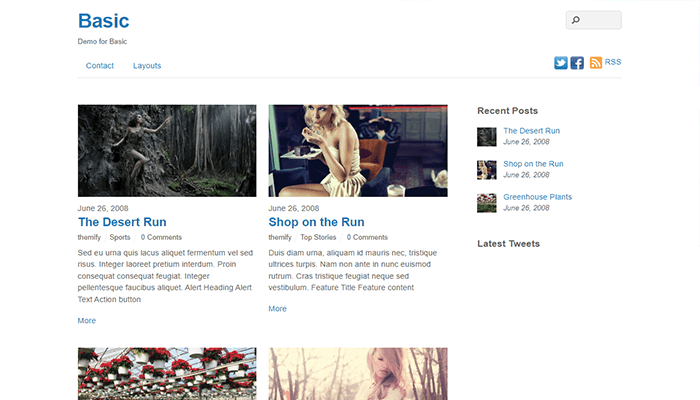Focus the search input field
700x400 pixels.
[x=594, y=20]
